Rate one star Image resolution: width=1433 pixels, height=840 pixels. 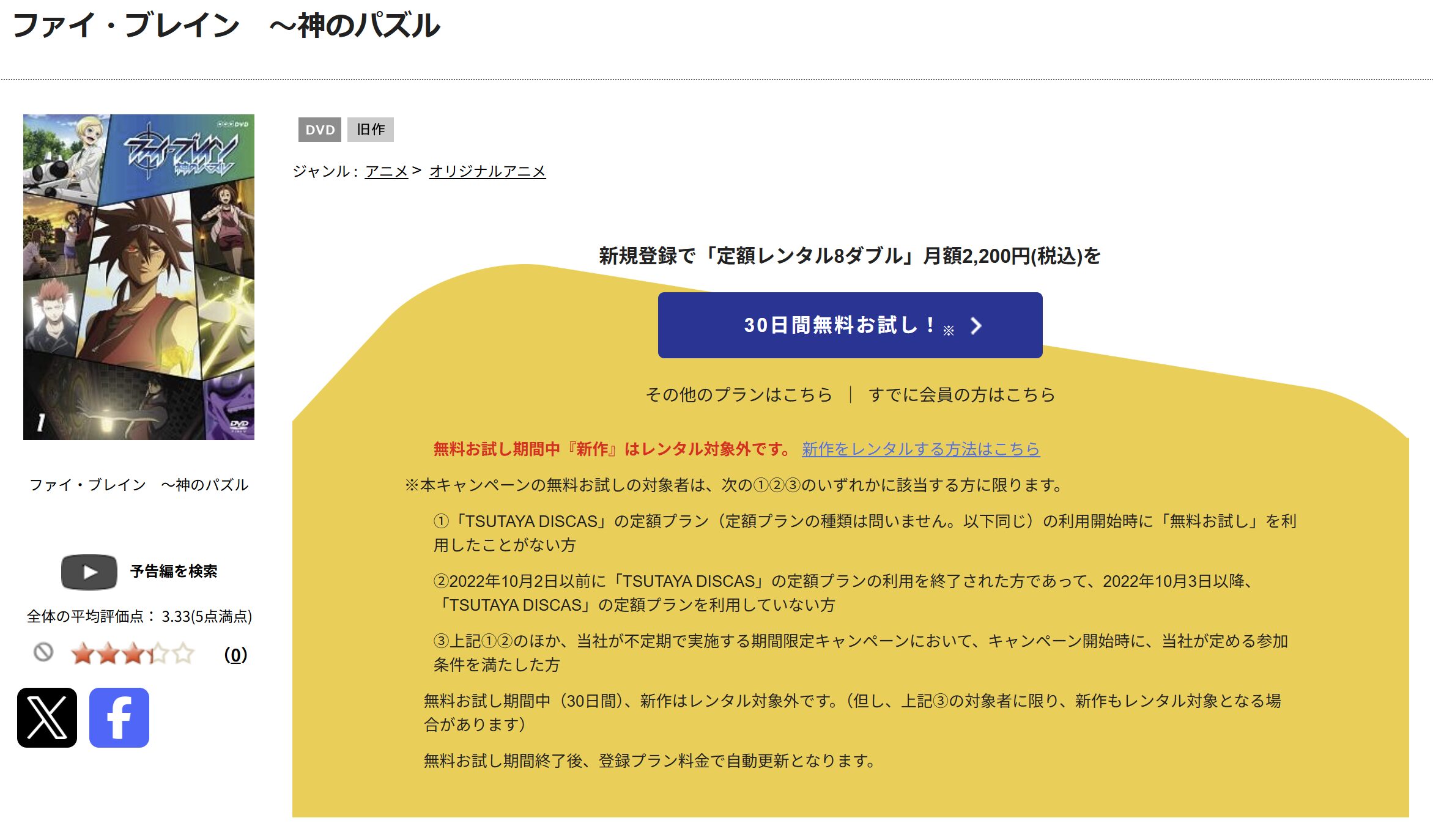click(83, 654)
